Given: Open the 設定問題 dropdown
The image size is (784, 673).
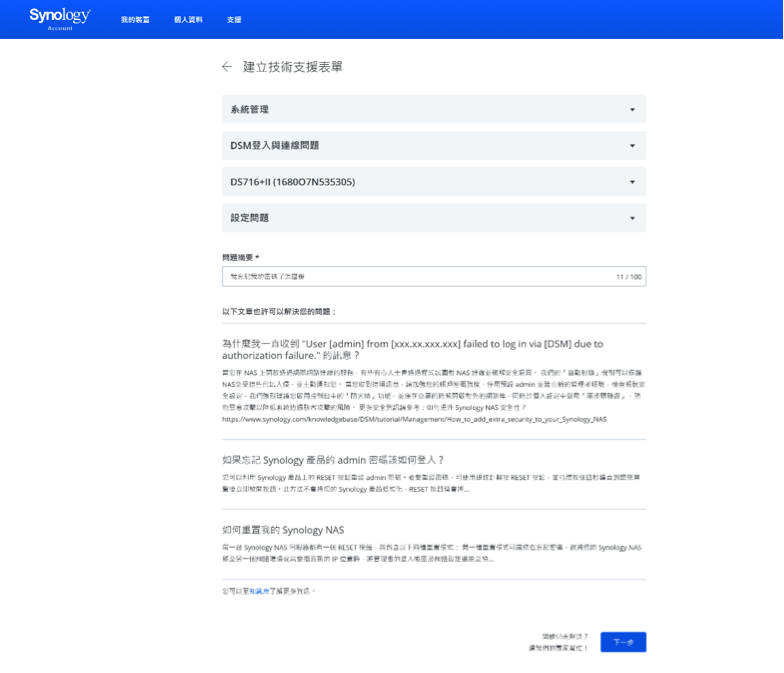Looking at the screenshot, I should (434, 218).
